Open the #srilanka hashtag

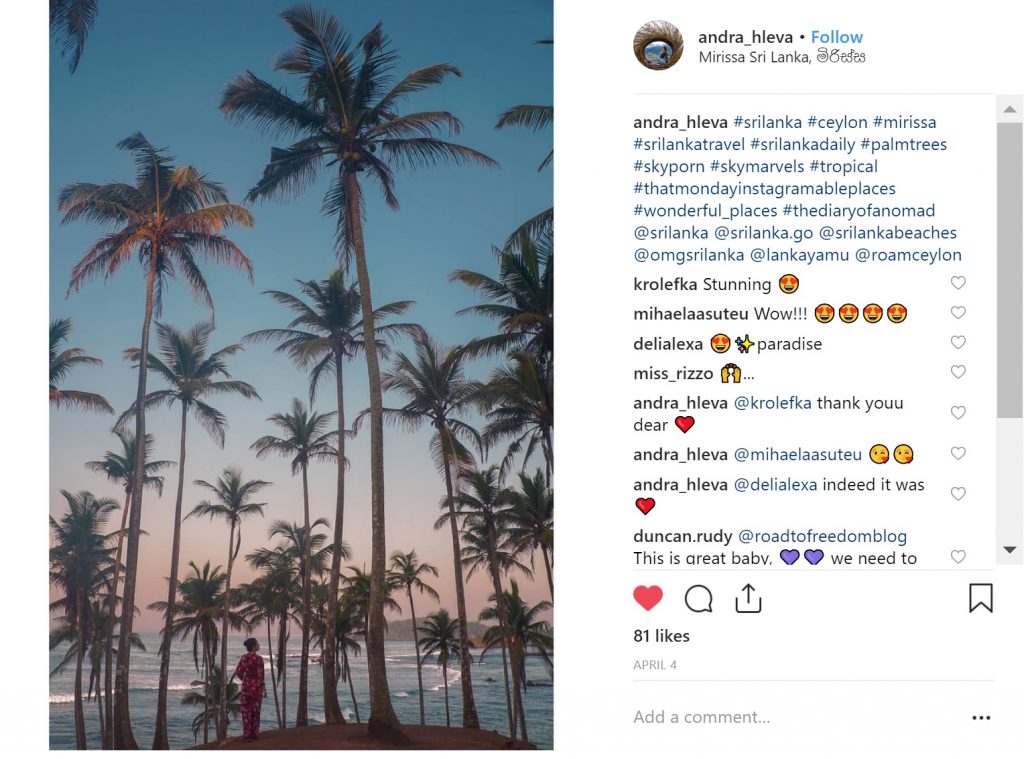tap(767, 122)
